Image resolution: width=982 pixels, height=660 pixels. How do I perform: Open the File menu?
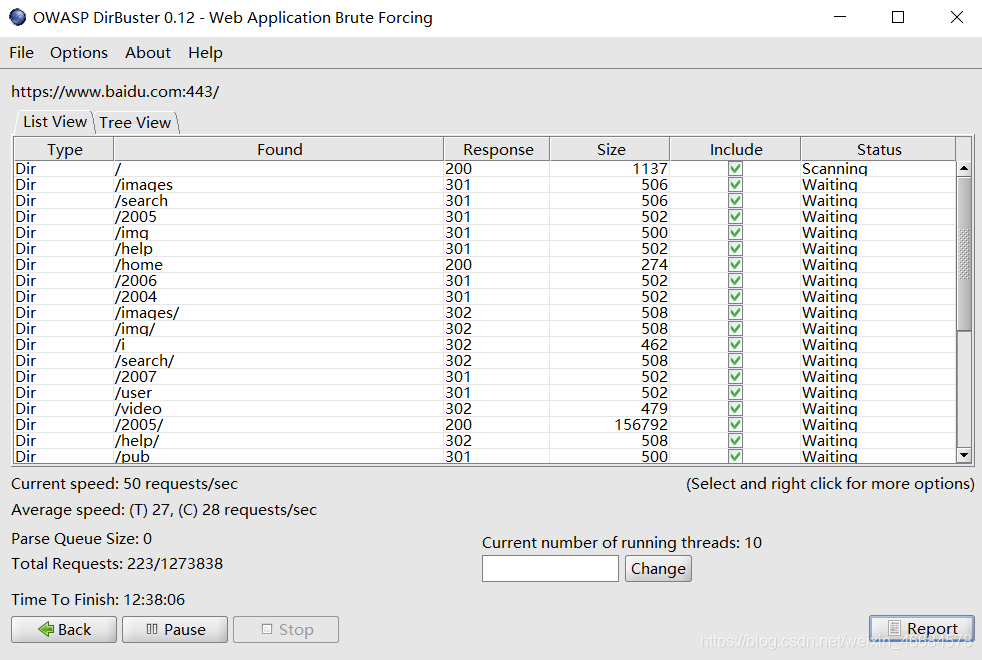[21, 53]
